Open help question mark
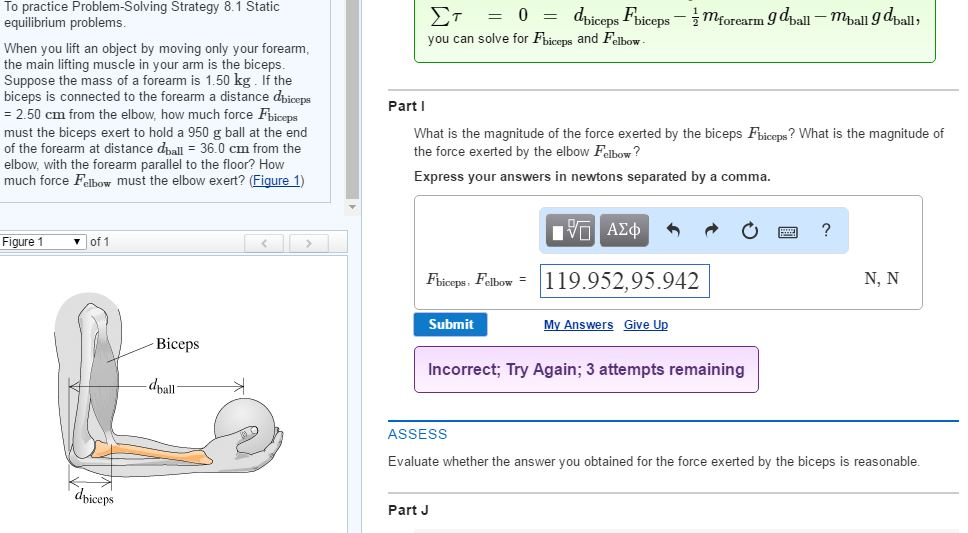The image size is (968, 533). click(826, 230)
